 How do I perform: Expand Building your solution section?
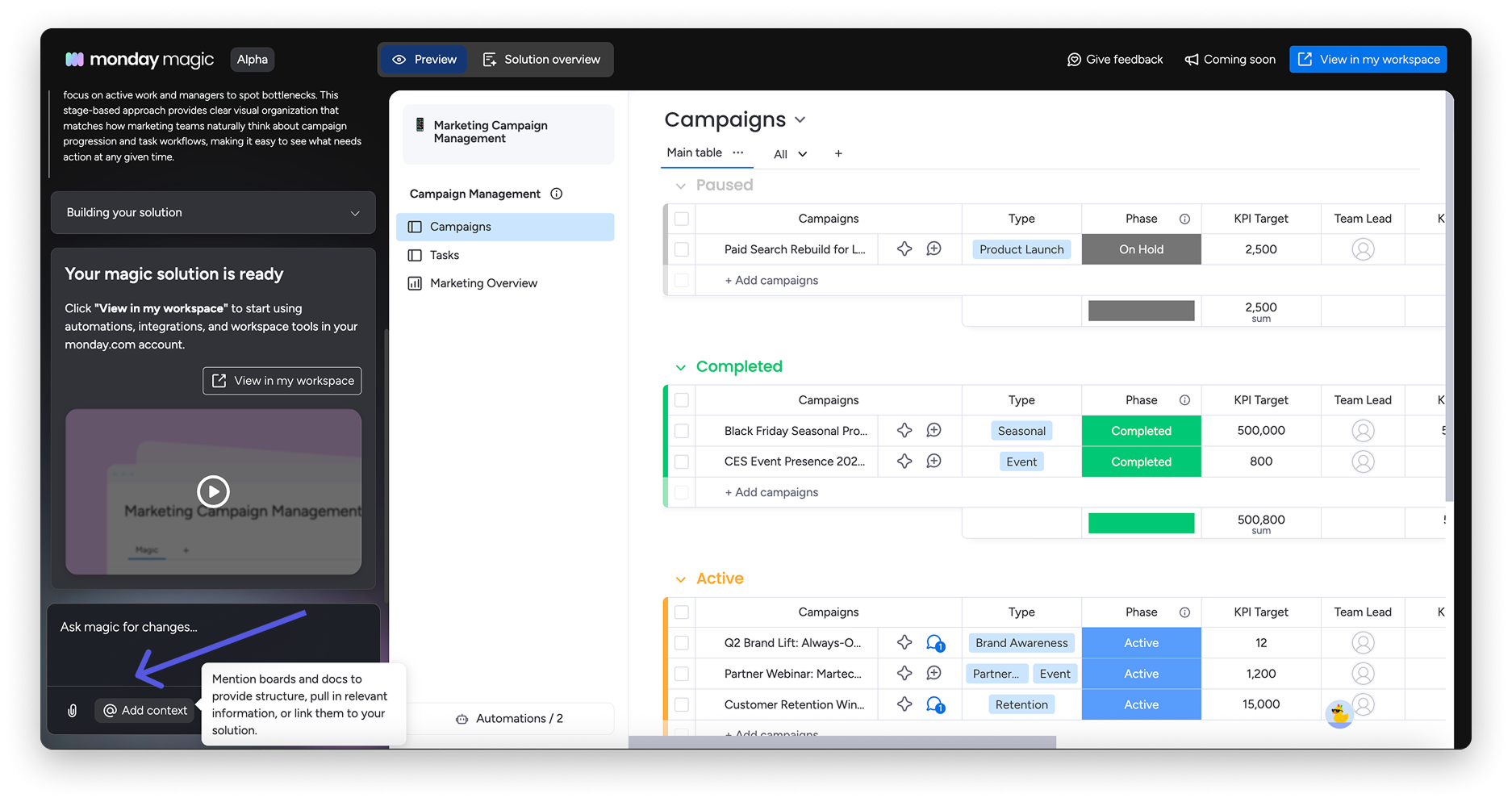pos(213,213)
